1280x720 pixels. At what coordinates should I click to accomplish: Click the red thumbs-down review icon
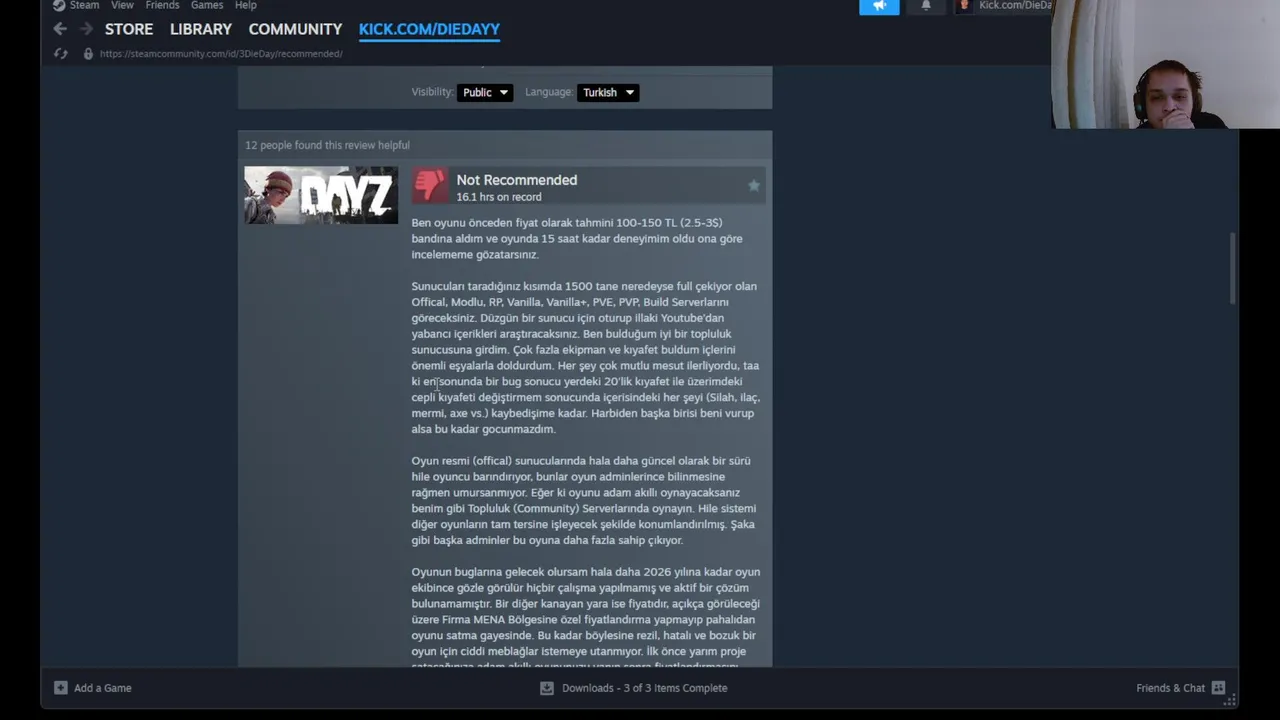[x=431, y=186]
